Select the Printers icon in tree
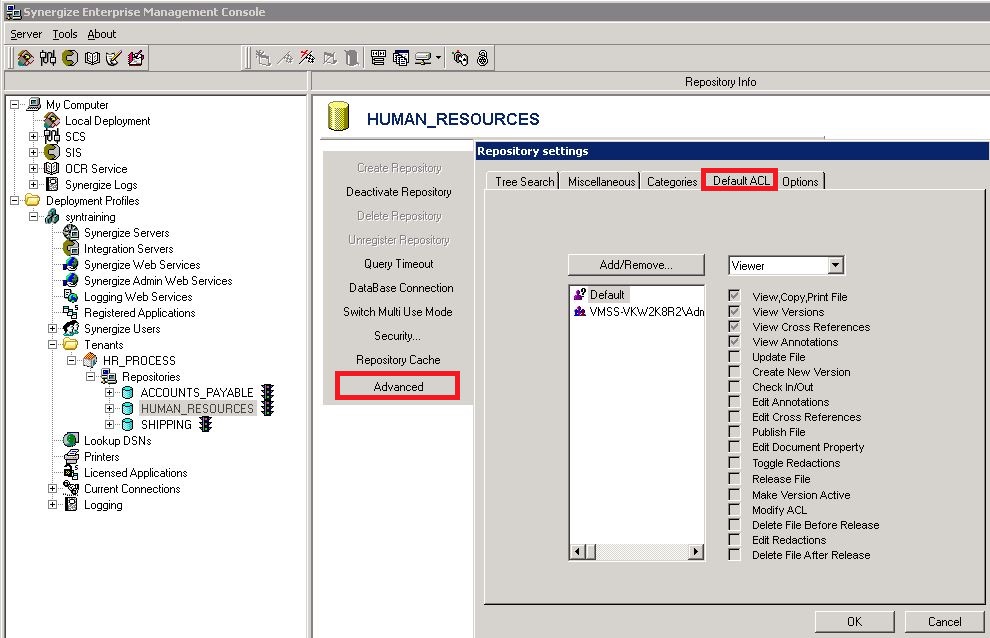Viewport: 990px width, 638px height. click(71, 456)
